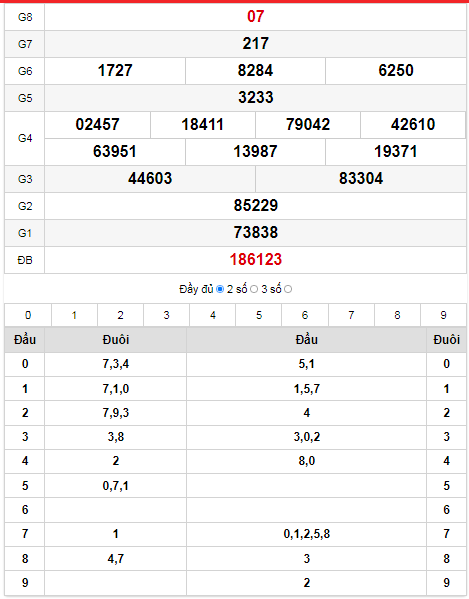
Task: Click tail values '7,9,3' for head 2
Action: coord(116,413)
